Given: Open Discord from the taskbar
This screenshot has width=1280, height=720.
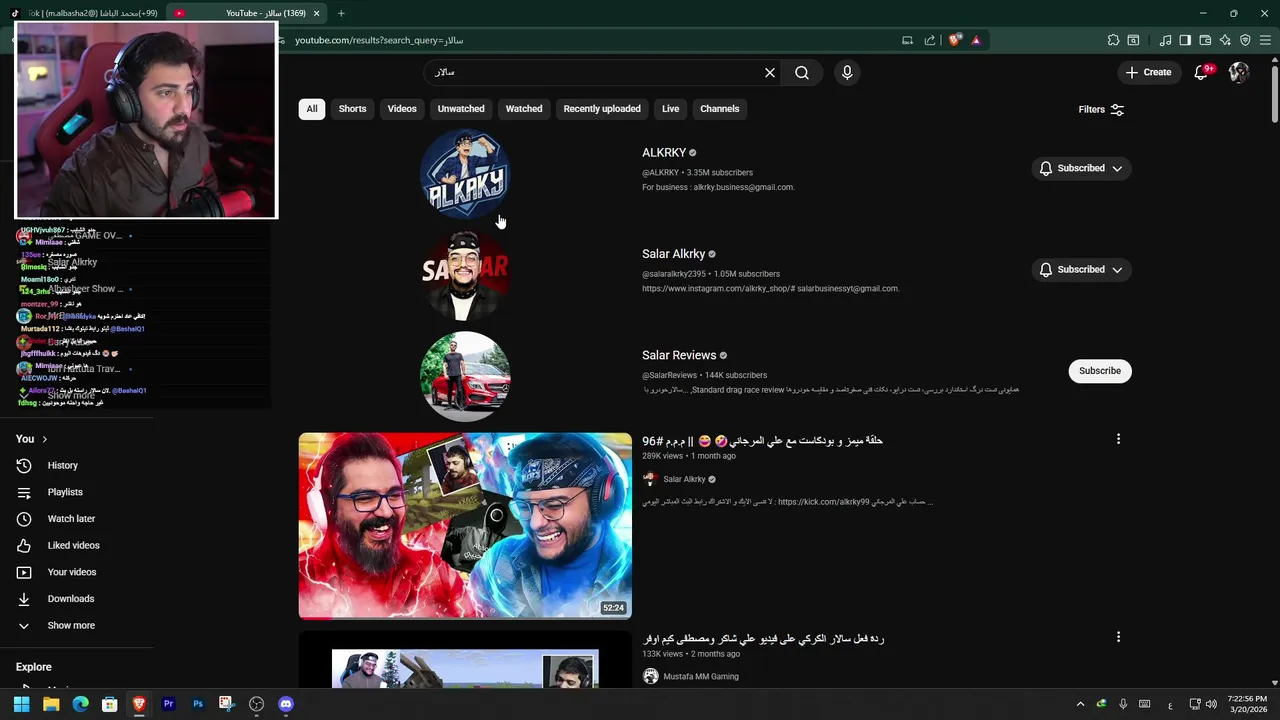Looking at the screenshot, I should pyautogui.click(x=286, y=704).
